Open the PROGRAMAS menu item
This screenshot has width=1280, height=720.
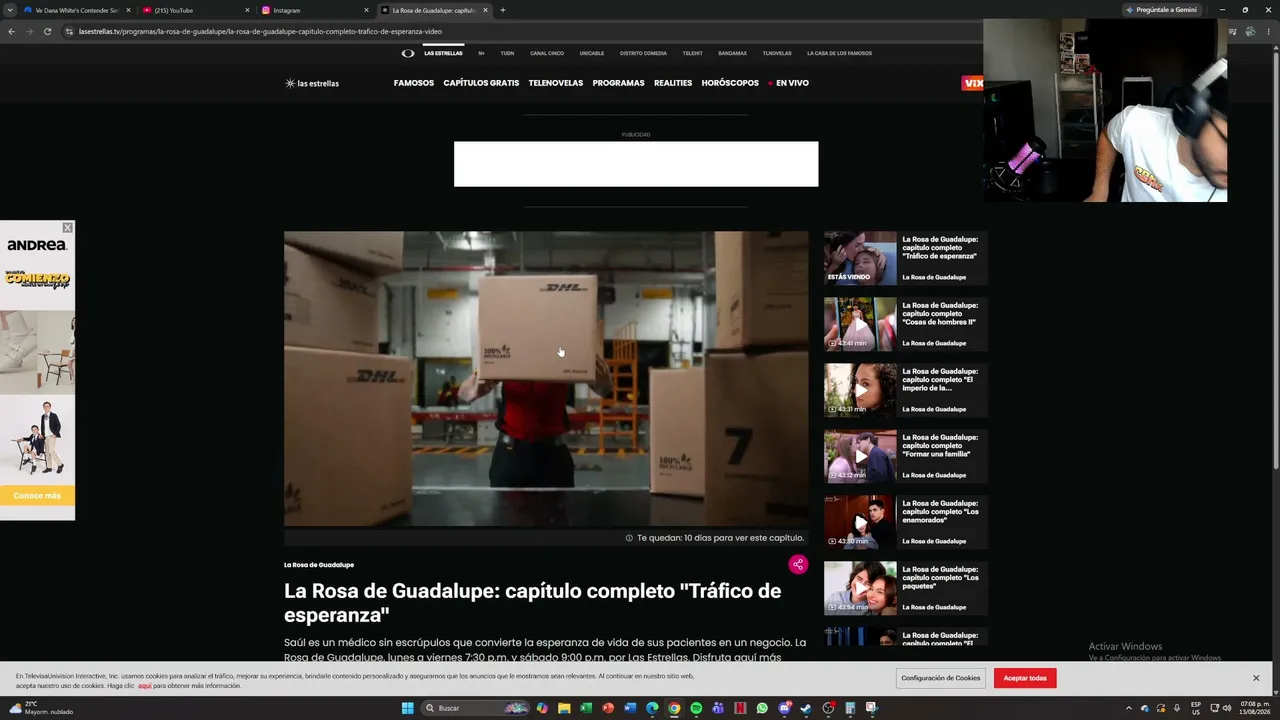618,83
